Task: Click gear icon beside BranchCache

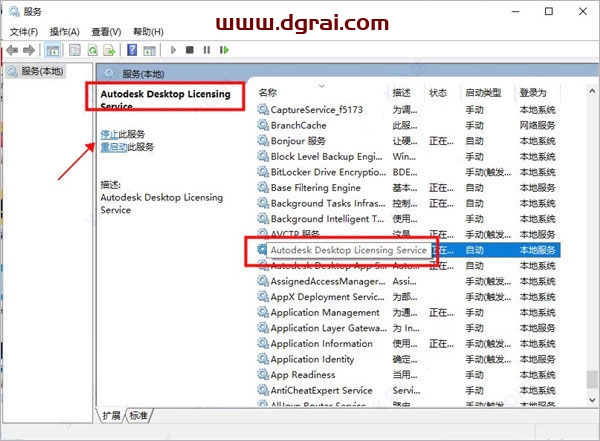Action: point(263,125)
